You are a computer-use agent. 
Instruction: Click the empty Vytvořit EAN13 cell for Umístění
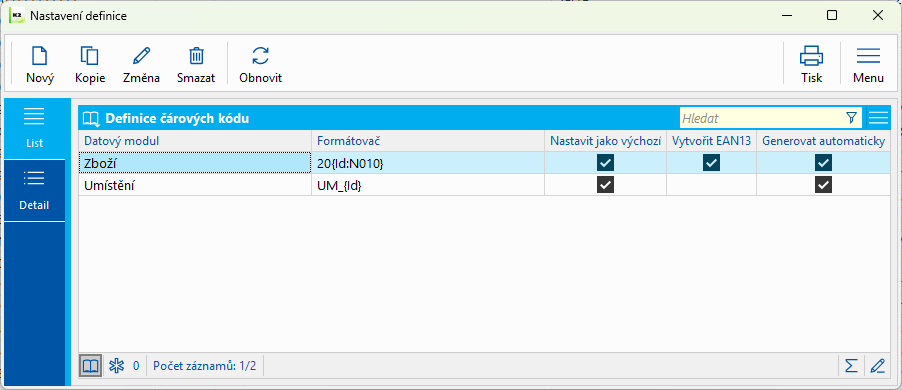point(712,185)
